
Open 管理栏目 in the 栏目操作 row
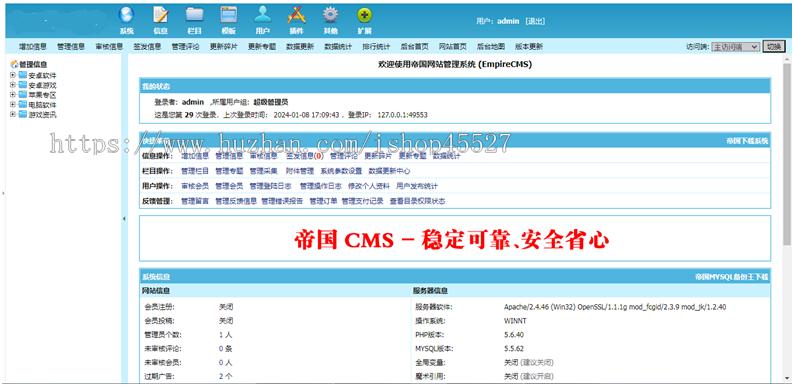[x=195, y=171]
